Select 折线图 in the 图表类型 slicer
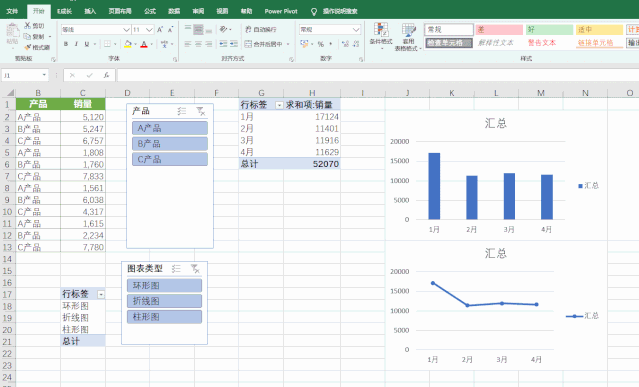This screenshot has width=639, height=387. 164,301
